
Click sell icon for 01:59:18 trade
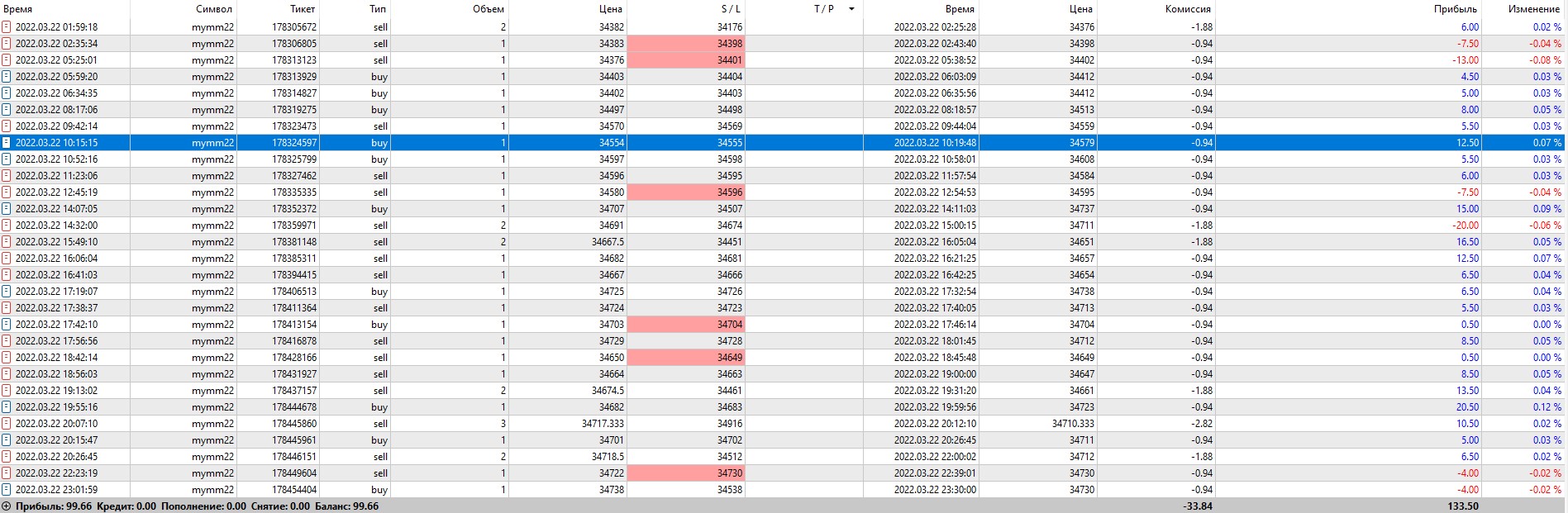click(x=7, y=27)
